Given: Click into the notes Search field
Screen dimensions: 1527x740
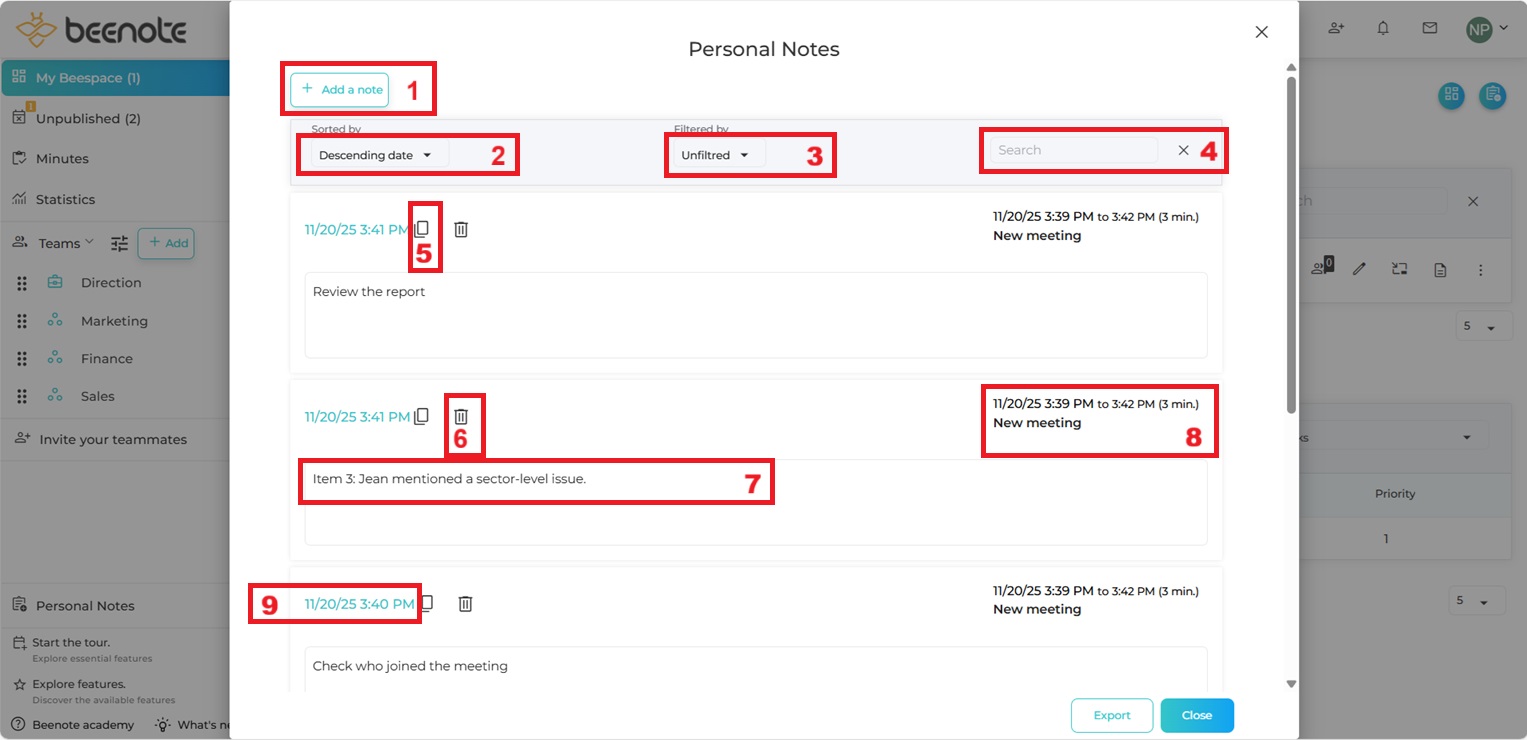Looking at the screenshot, I should [1073, 150].
